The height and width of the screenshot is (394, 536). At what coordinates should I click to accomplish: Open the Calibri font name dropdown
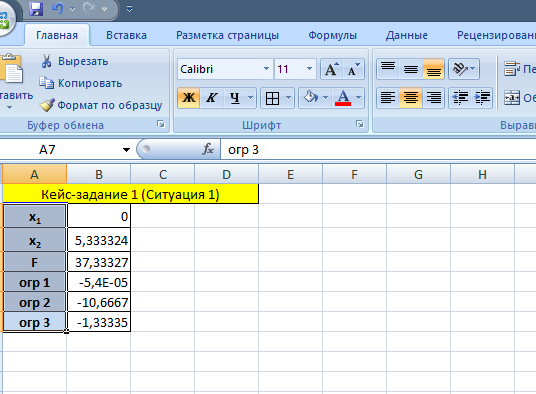[x=266, y=69]
